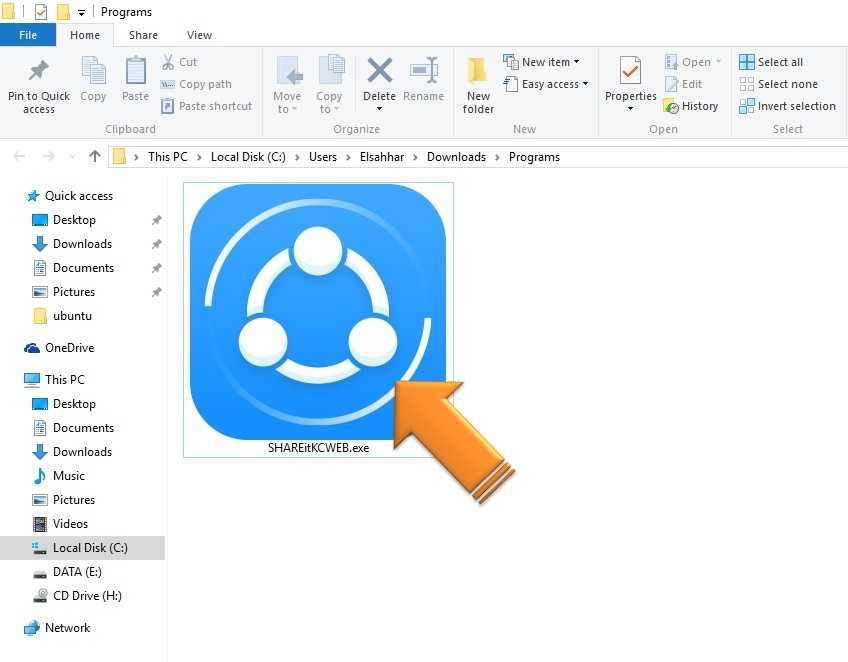848x662 pixels.
Task: Click the Properties checkmark icon
Action: point(631,70)
